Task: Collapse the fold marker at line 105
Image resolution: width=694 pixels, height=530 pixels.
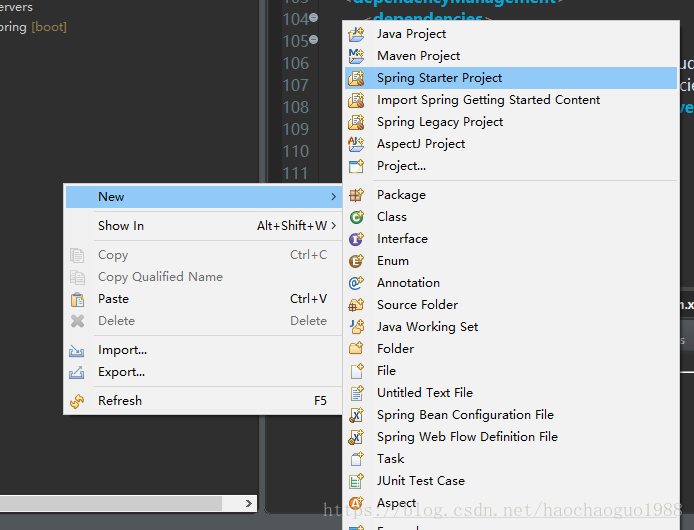Action: point(313,39)
